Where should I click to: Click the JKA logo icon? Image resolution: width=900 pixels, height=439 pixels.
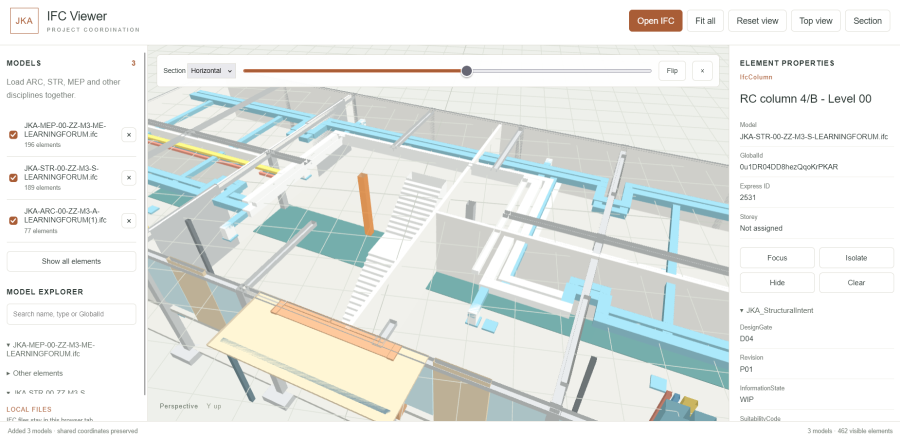tap(24, 21)
